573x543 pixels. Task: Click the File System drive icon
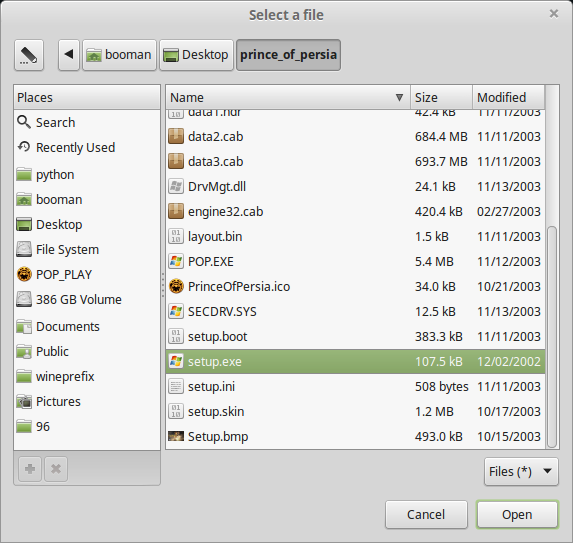[24, 249]
